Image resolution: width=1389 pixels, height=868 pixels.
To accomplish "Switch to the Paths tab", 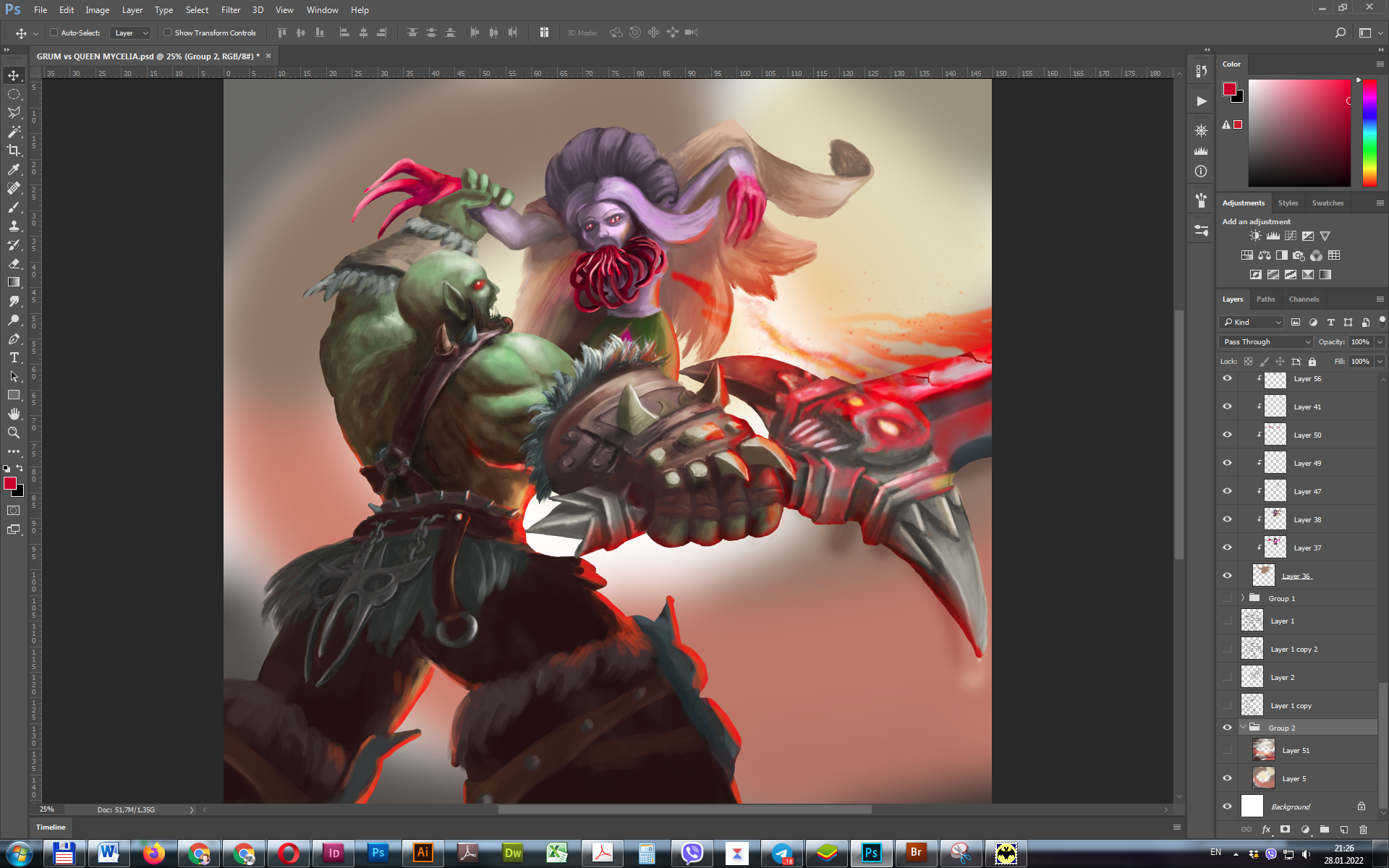I will click(x=1265, y=299).
